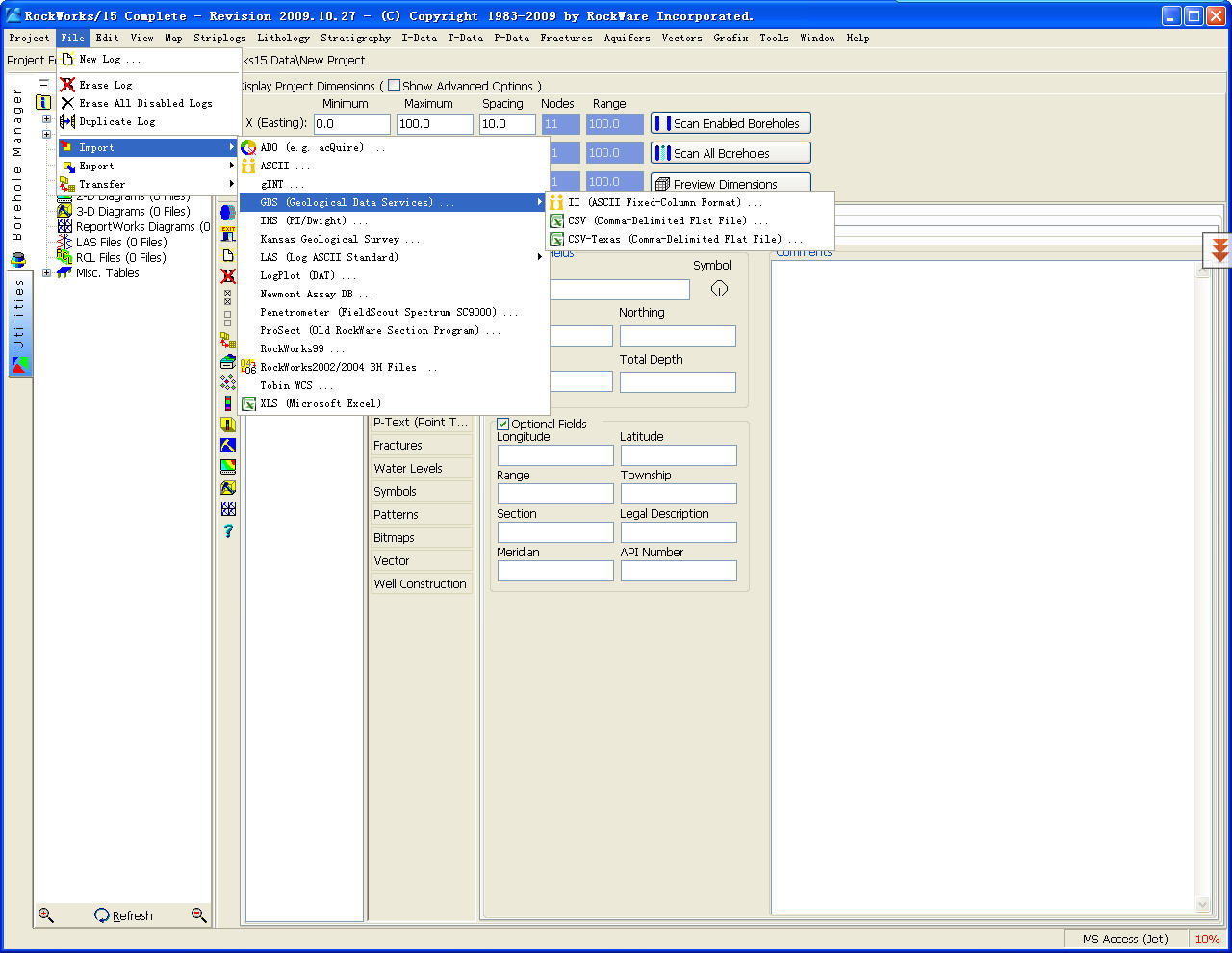Choose Kansas Geological Survey import option
This screenshot has height=953, width=1232.
click(394, 239)
